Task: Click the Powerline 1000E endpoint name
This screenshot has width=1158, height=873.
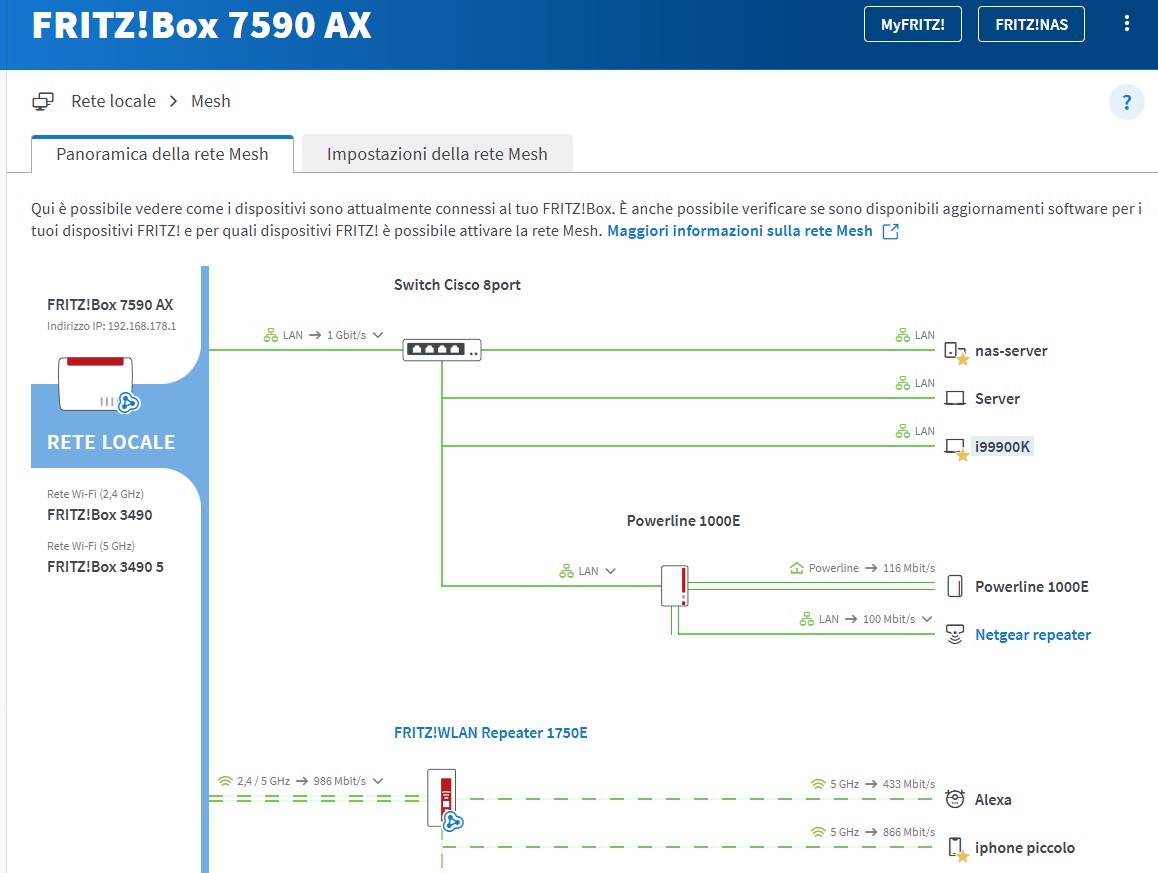Action: pos(1032,586)
